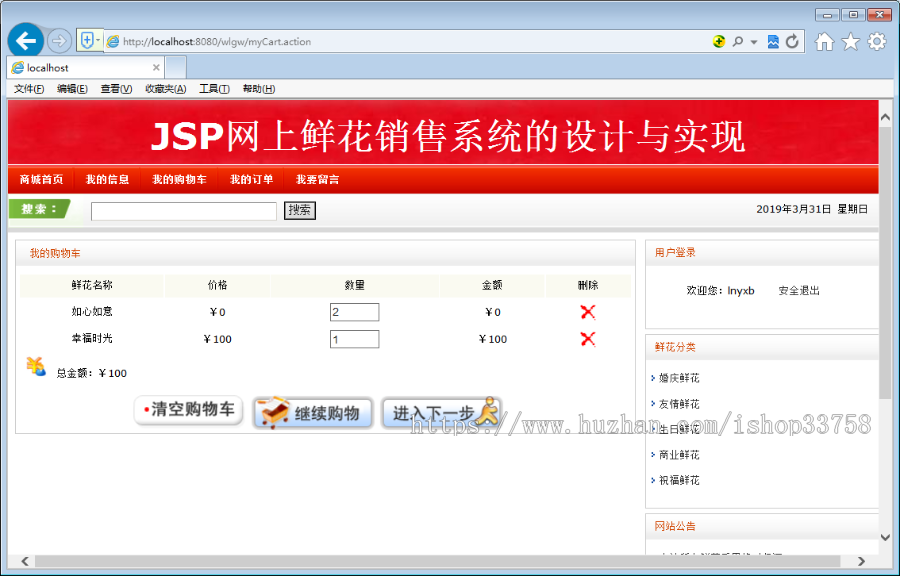Click the 清空购物车 clear cart button
This screenshot has height=576, width=900.
[188, 410]
